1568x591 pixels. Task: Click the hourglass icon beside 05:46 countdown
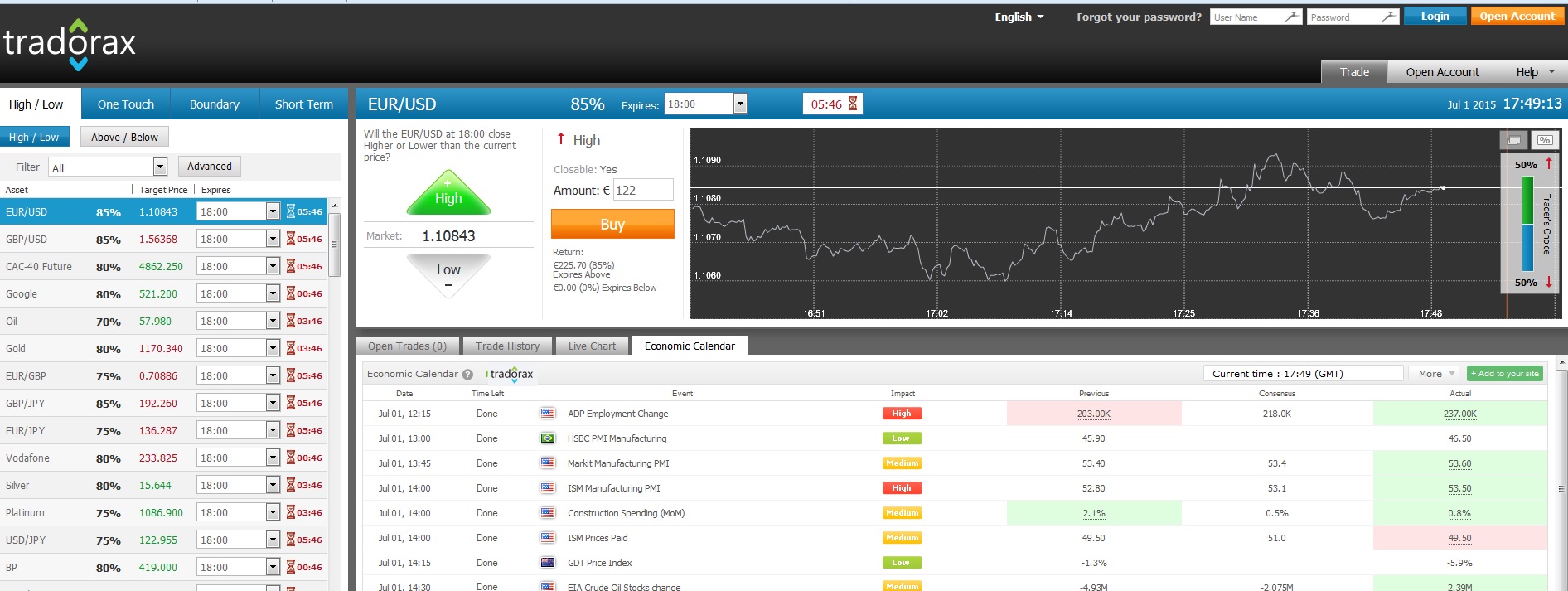coord(852,104)
